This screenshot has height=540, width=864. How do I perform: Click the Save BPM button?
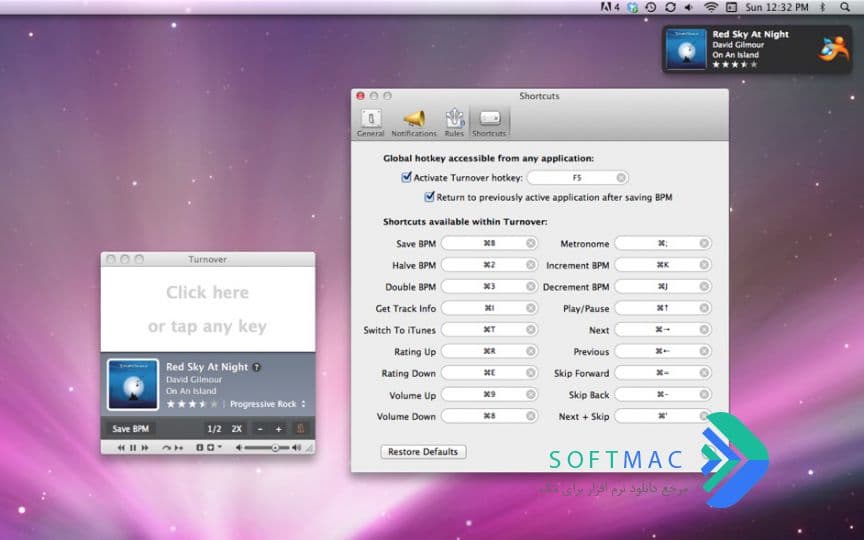pos(131,429)
